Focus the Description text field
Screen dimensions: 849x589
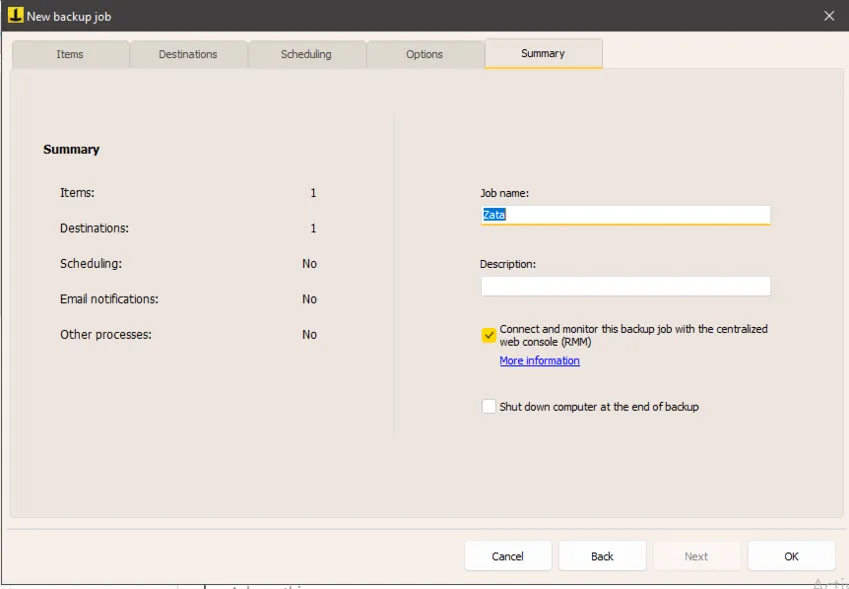pyautogui.click(x=625, y=286)
